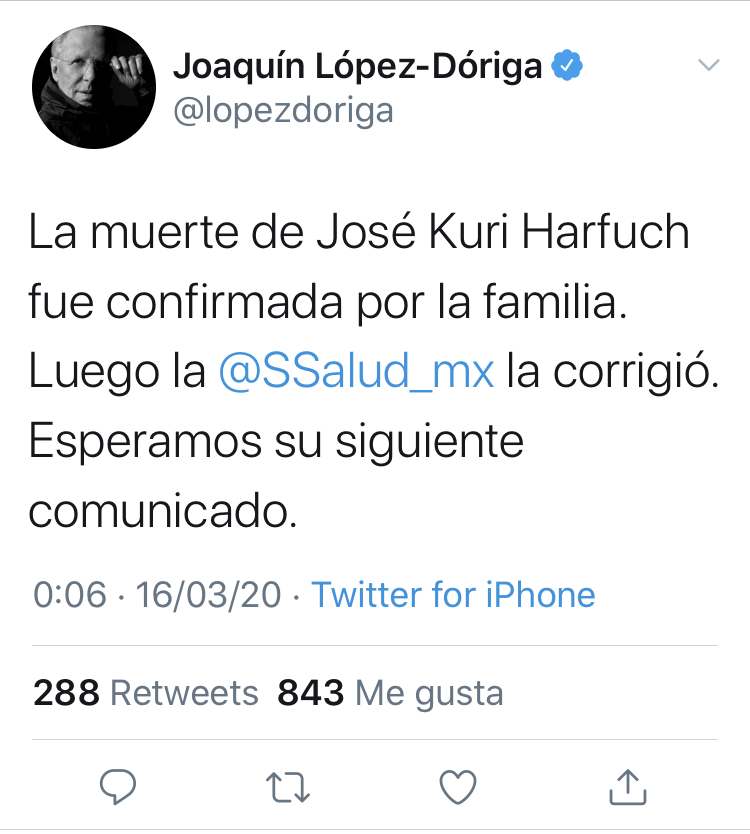View the 843 Me gusta list
750x834 pixels.
click(390, 693)
